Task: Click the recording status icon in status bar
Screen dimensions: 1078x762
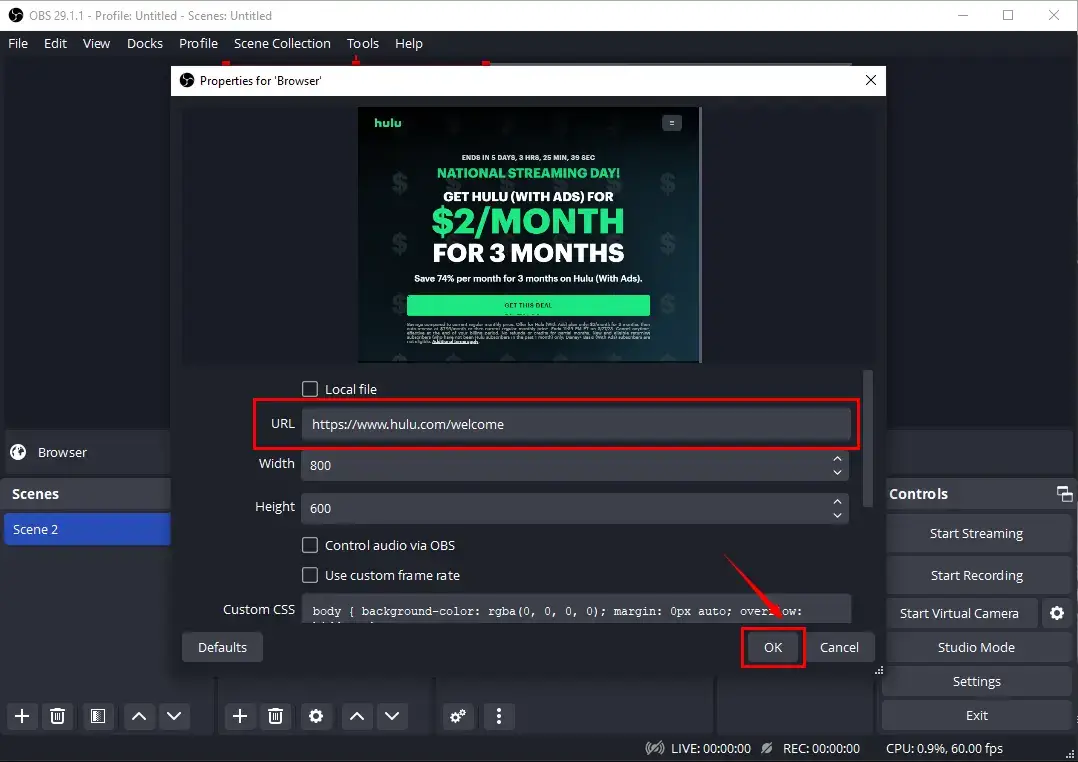Action: pyautogui.click(x=767, y=748)
